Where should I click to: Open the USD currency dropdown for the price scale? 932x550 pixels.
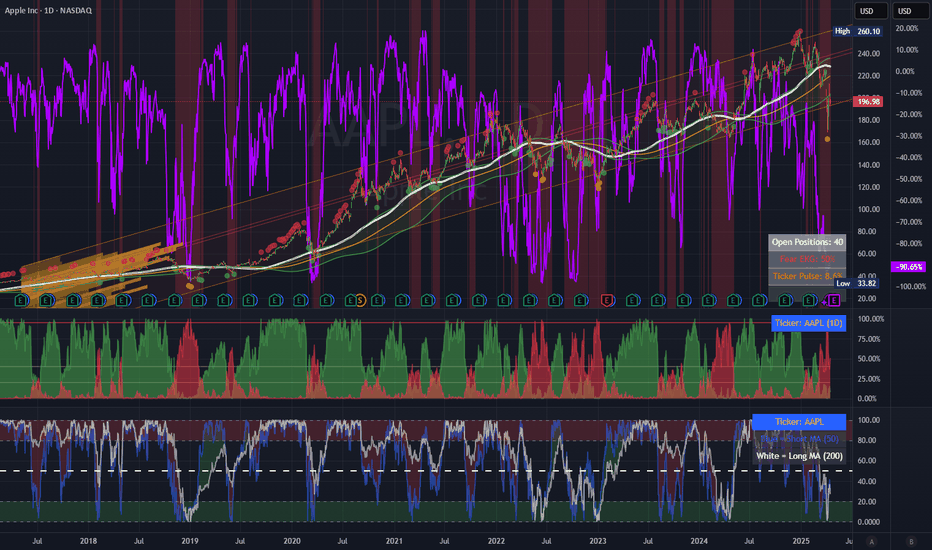point(871,11)
